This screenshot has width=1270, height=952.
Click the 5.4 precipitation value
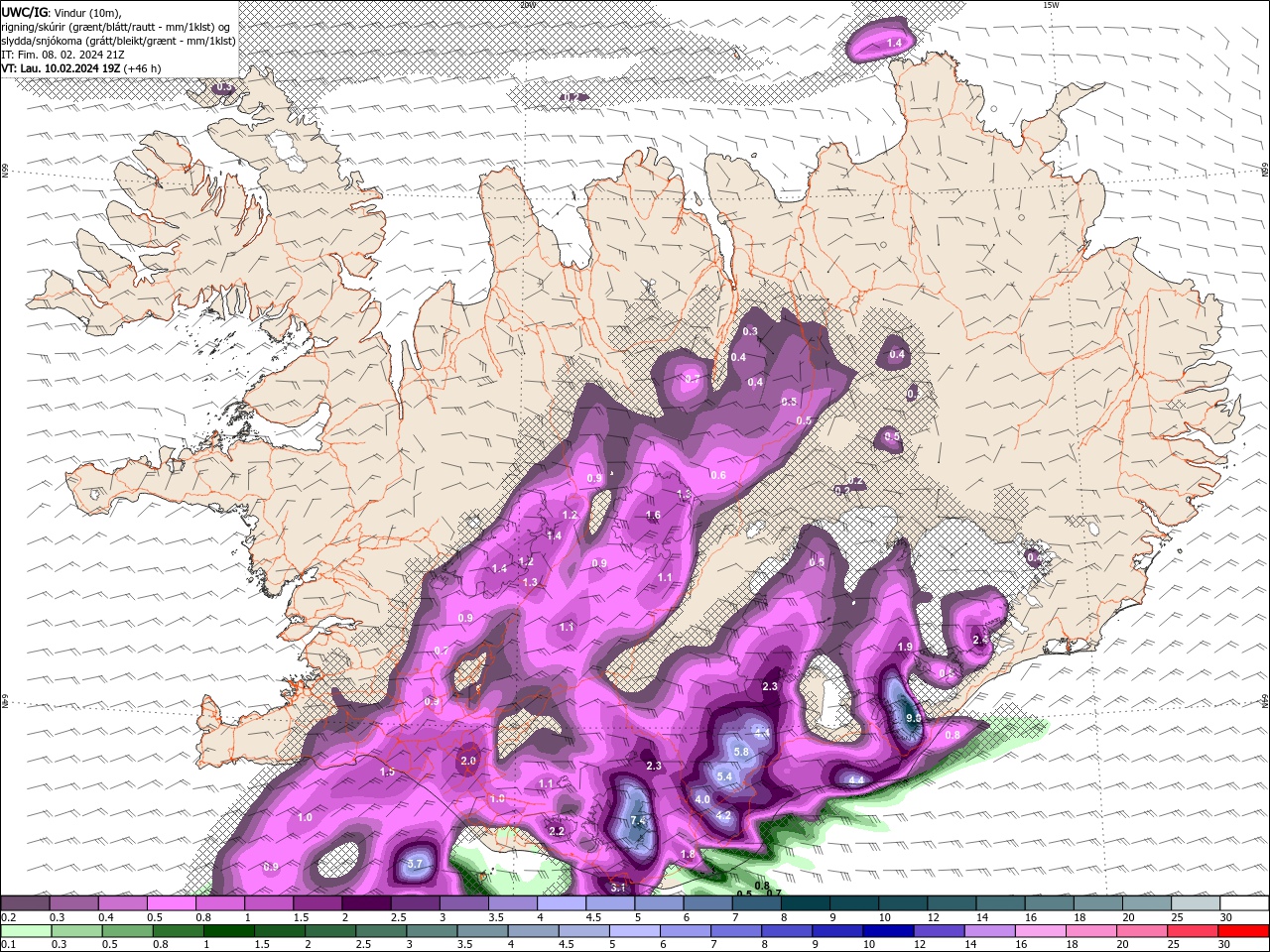point(723,776)
